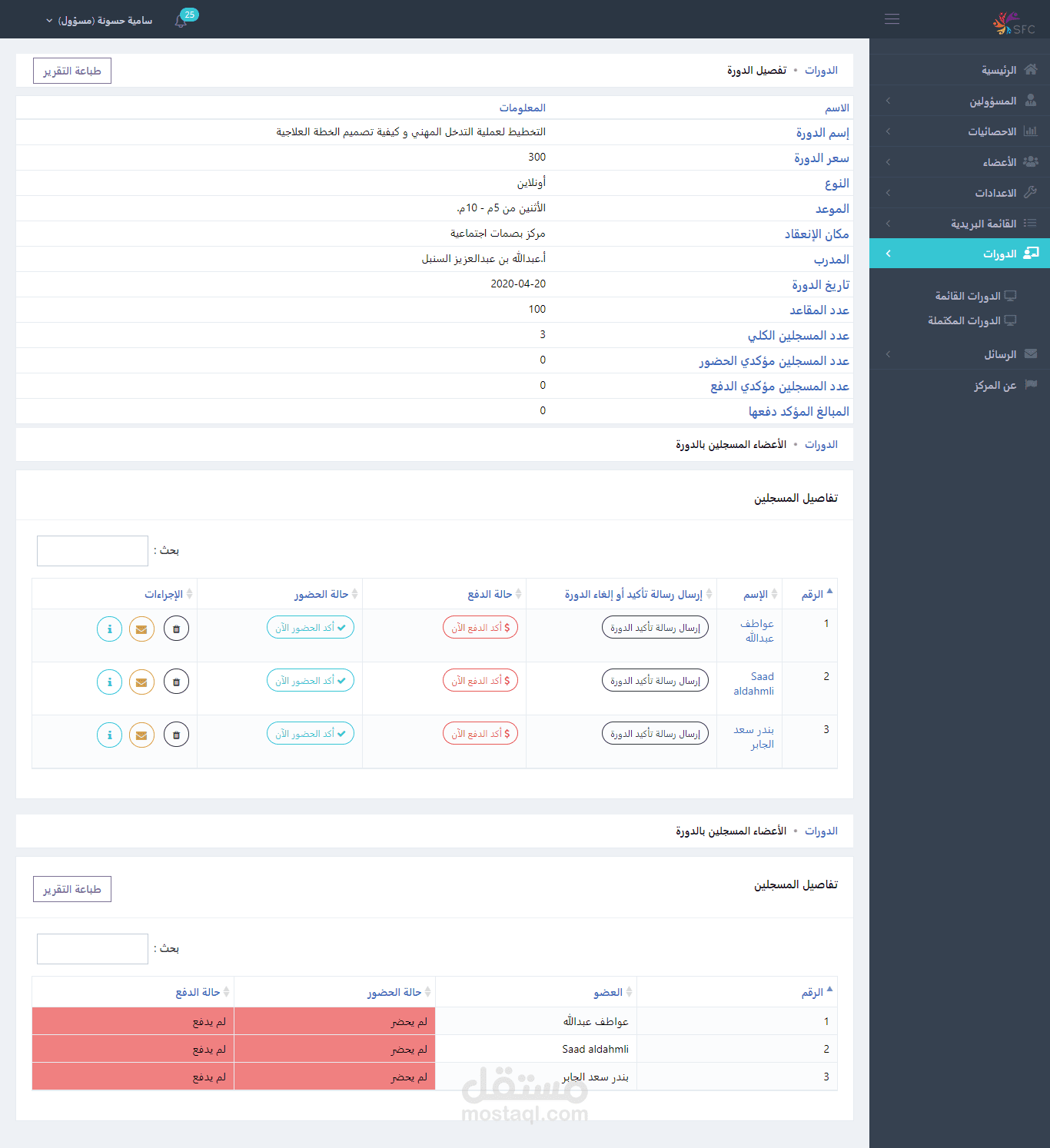Send confirmation message for عواطف عبدالله
The image size is (1050, 1148).
pos(655,628)
